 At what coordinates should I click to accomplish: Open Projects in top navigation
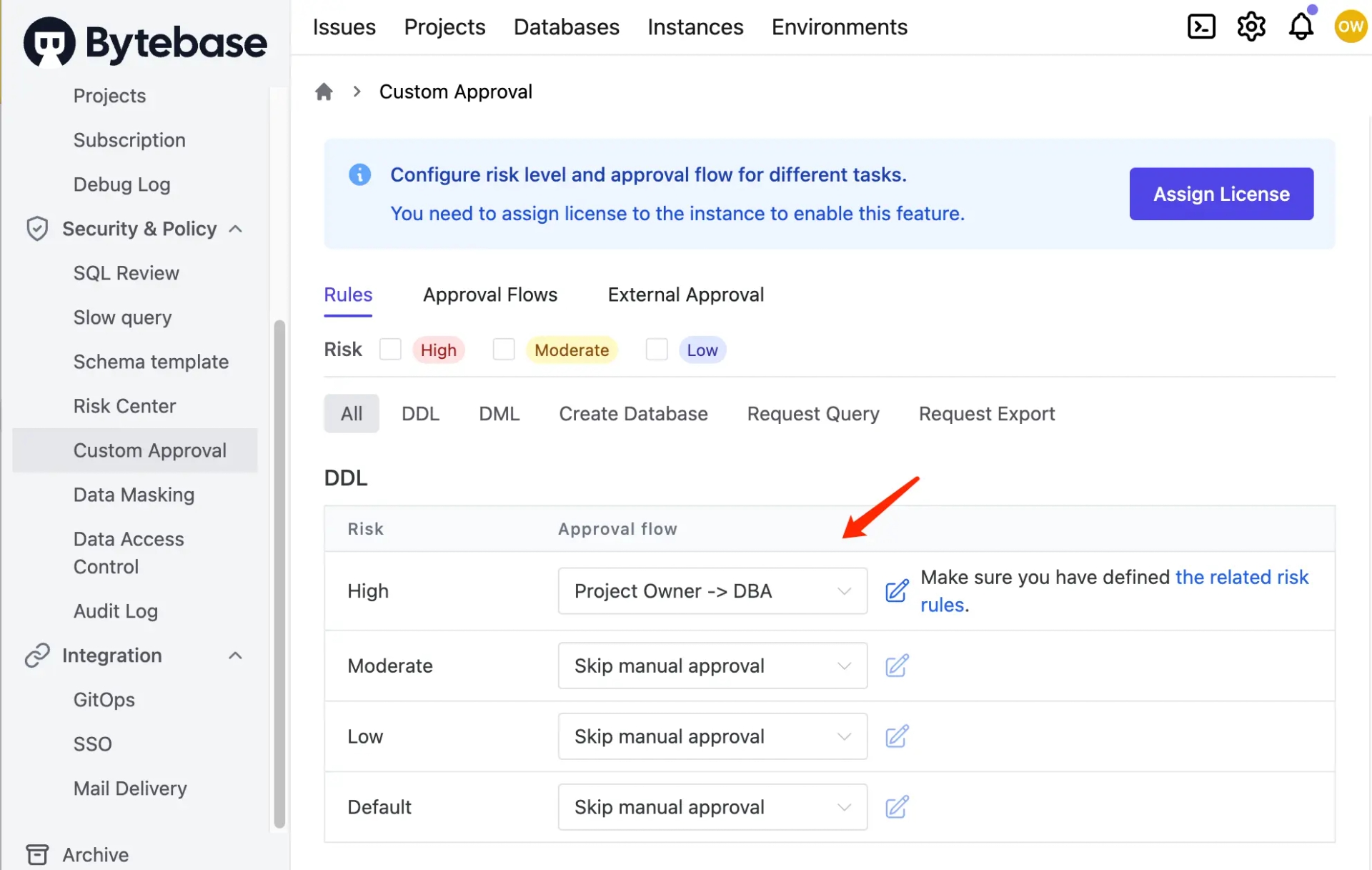pyautogui.click(x=444, y=27)
